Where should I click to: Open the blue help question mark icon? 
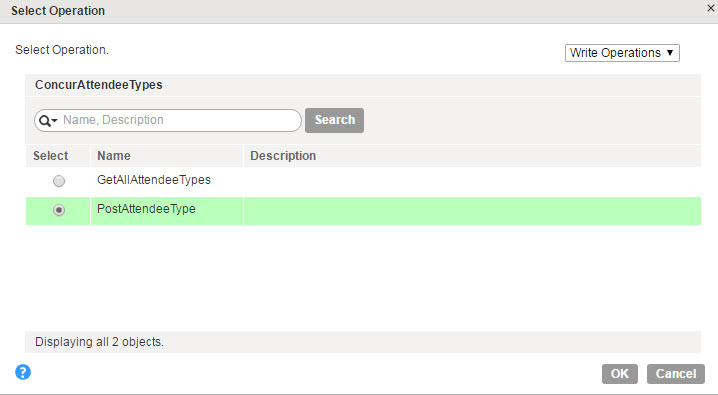coord(23,372)
